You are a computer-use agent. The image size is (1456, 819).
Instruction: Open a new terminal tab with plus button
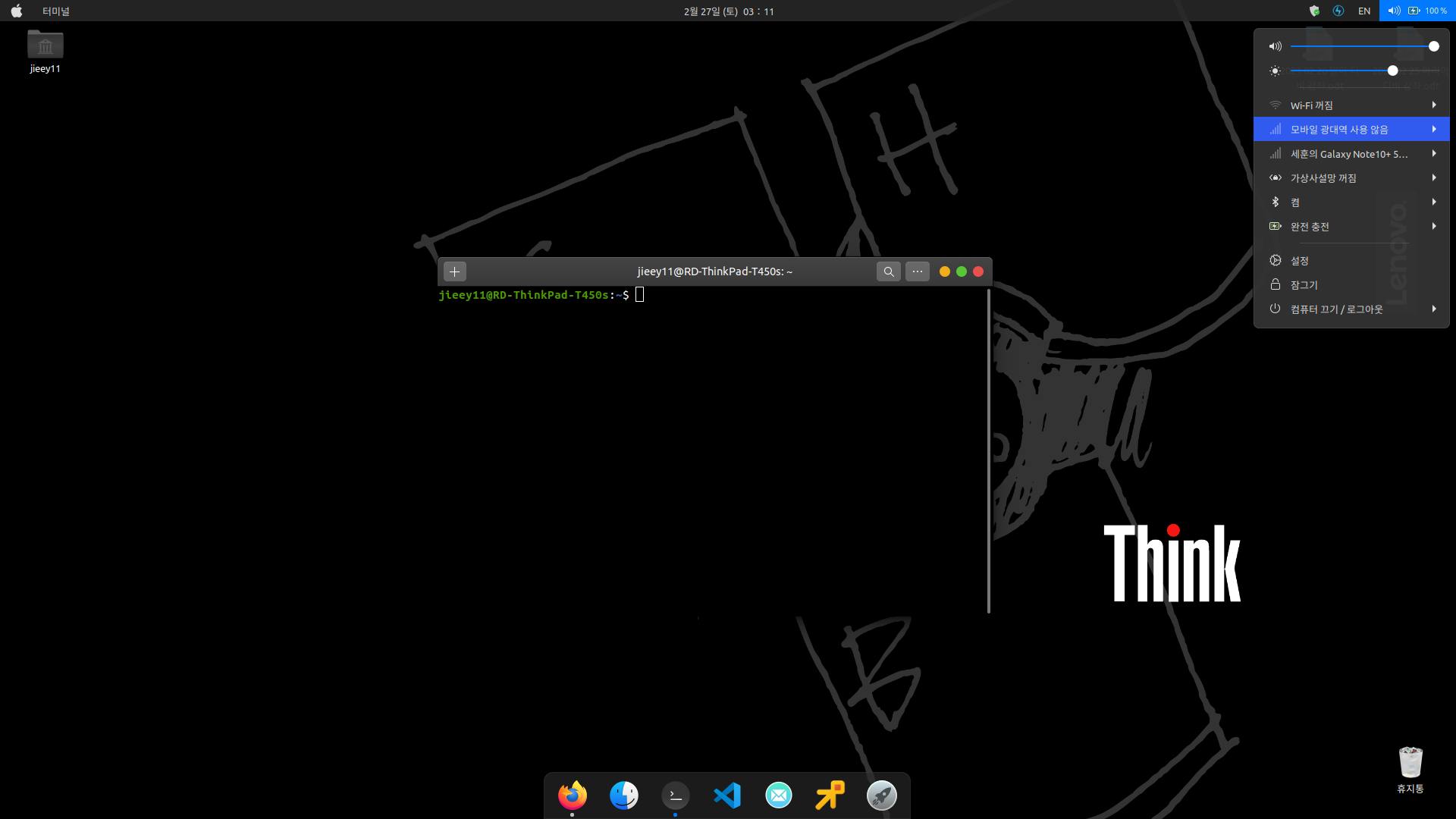(x=454, y=271)
